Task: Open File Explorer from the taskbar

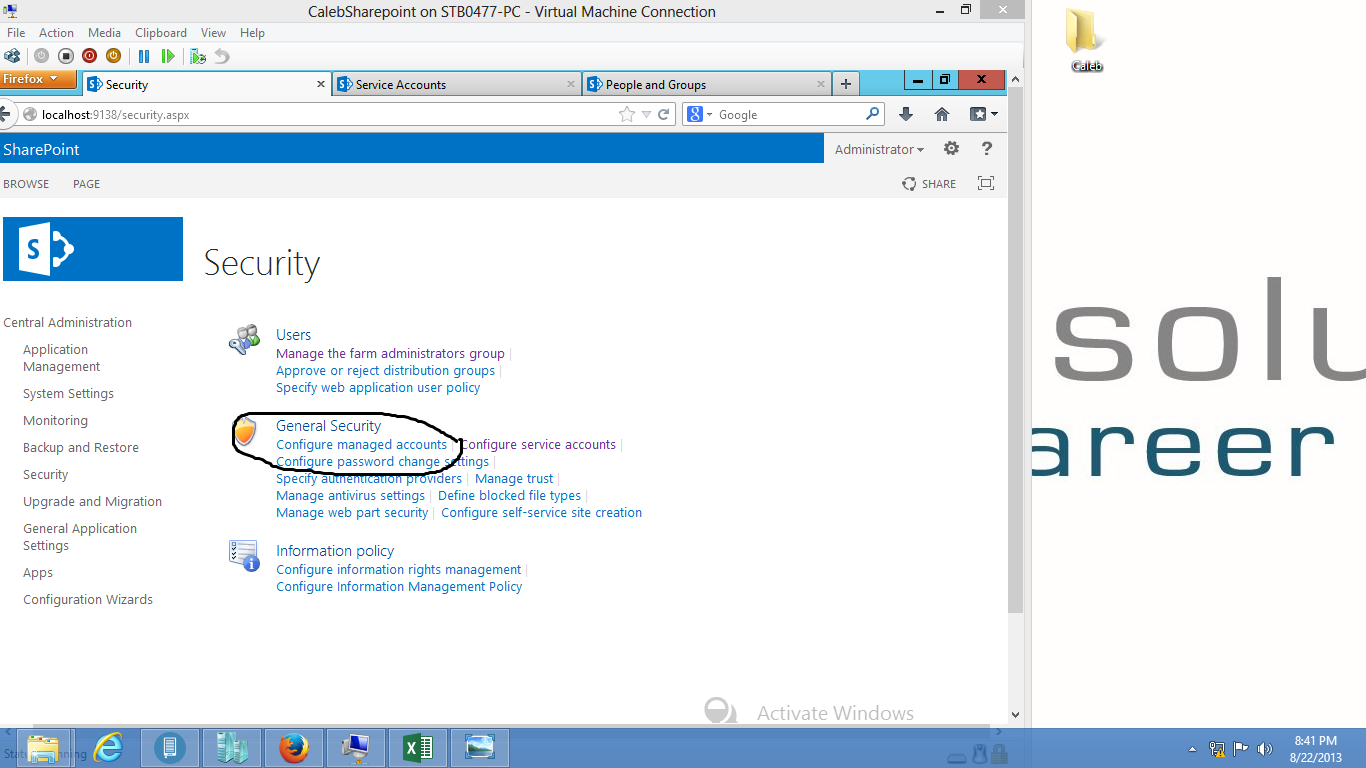Action: pyautogui.click(x=44, y=748)
